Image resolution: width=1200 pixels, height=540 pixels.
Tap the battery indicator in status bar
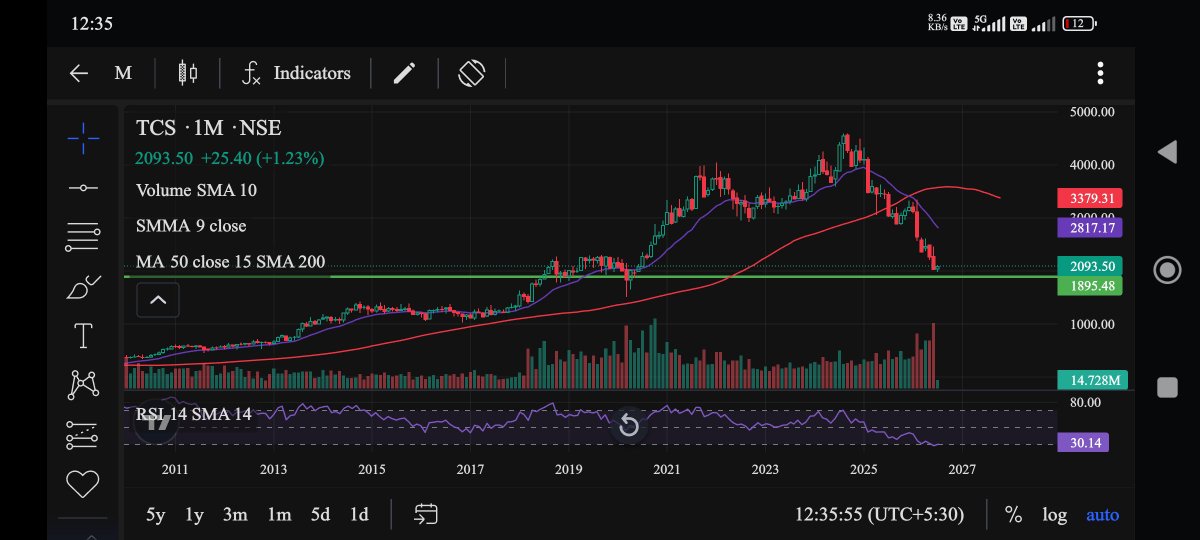point(1079,23)
